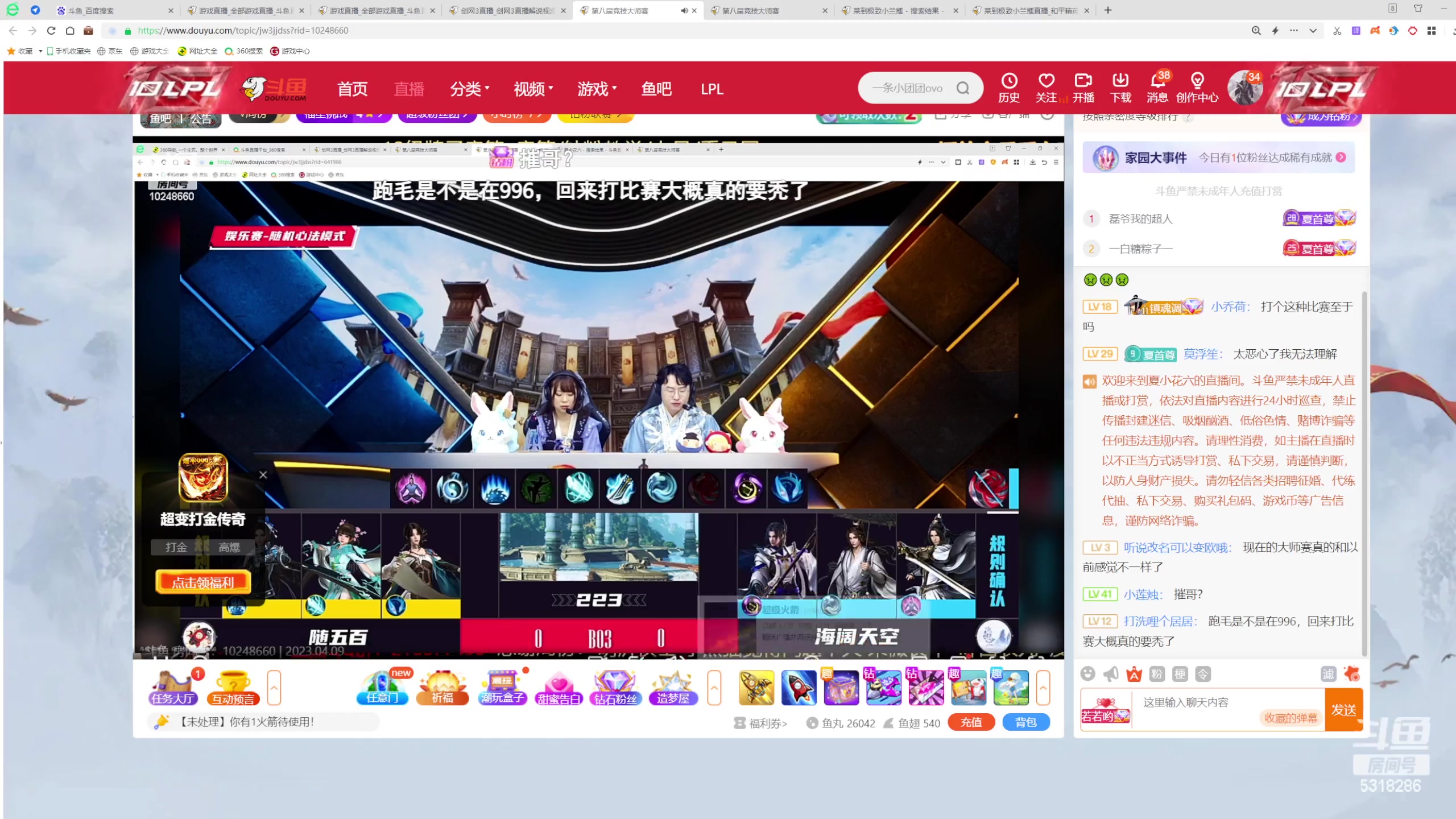Click the user avatar in header
Viewport: 1456px width, 819px height.
click(1244, 88)
